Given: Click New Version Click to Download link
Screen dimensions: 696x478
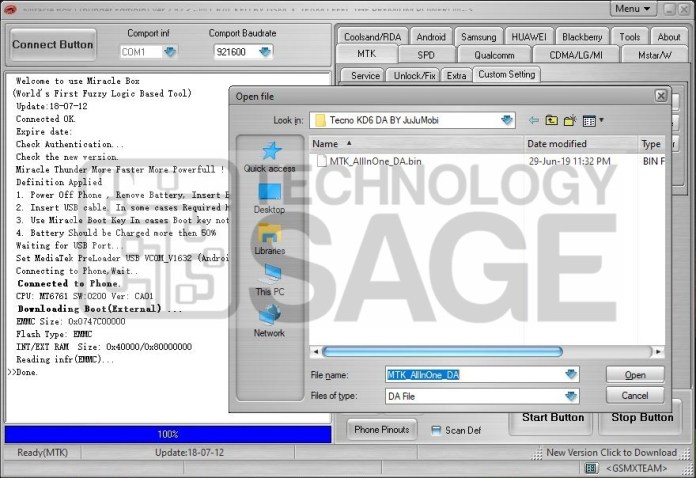Looking at the screenshot, I should 611,453.
